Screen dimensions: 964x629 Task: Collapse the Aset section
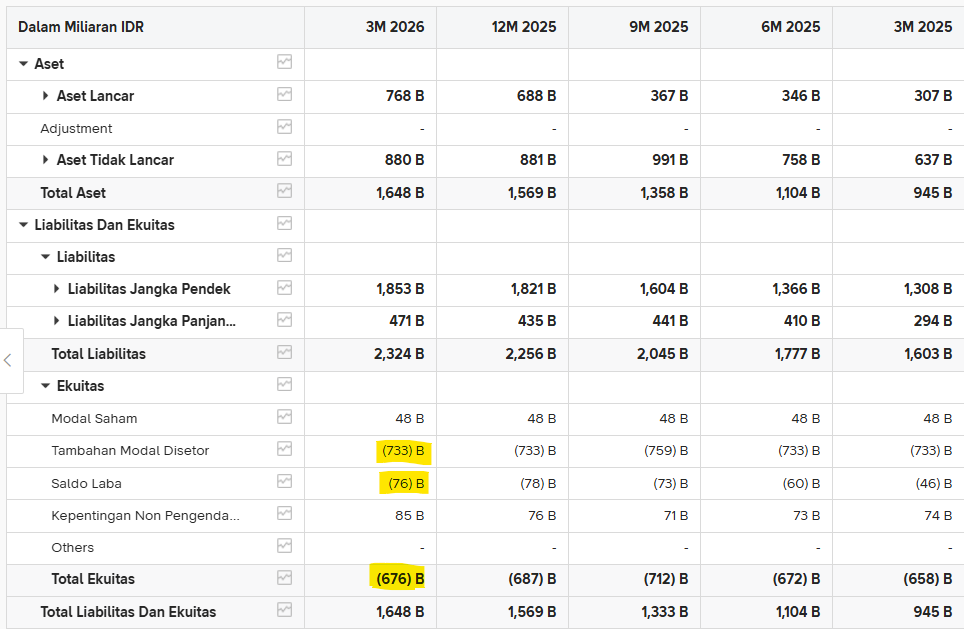pyautogui.click(x=23, y=64)
